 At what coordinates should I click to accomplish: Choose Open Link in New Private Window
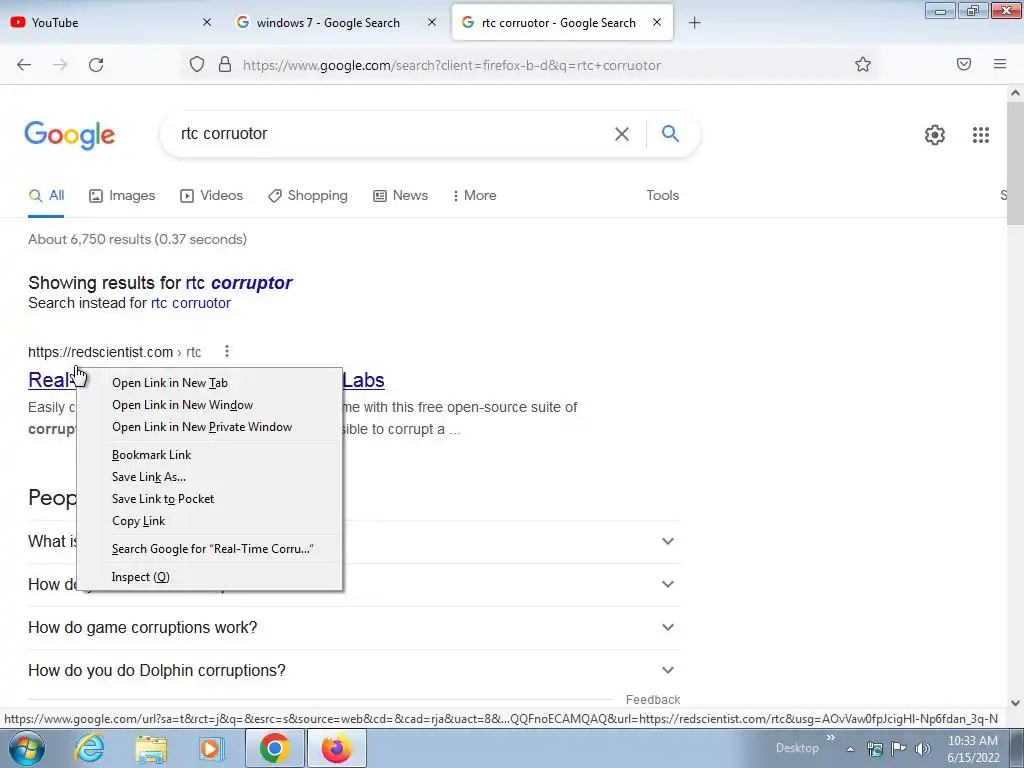coord(210,427)
